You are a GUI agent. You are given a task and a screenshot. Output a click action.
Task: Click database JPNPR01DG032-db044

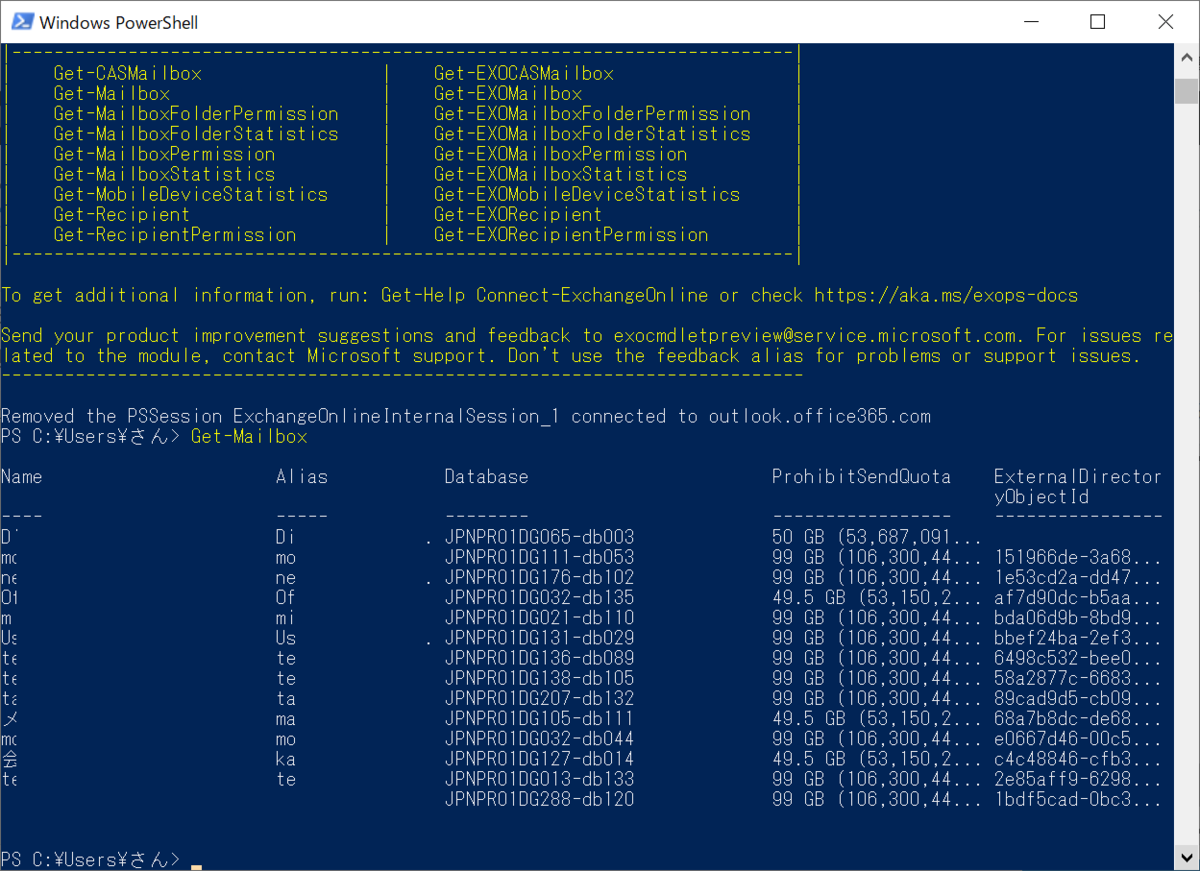[x=540, y=739]
